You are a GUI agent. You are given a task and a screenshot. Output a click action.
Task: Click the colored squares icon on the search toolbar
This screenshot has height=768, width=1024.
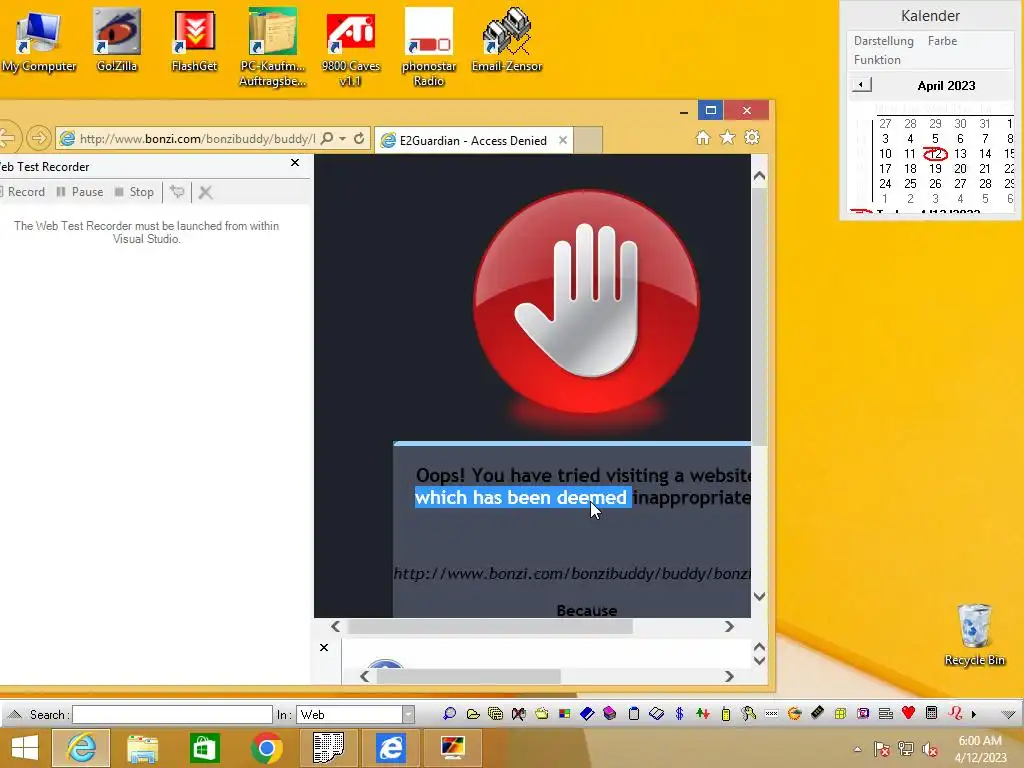point(564,714)
